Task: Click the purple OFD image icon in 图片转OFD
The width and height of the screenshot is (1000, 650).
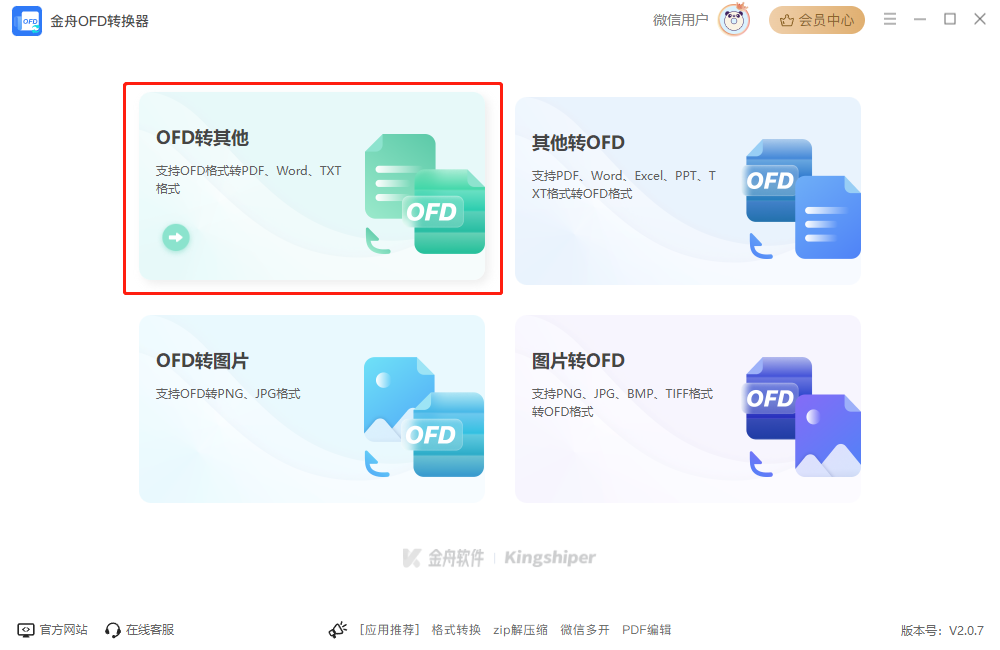Action: coord(803,417)
